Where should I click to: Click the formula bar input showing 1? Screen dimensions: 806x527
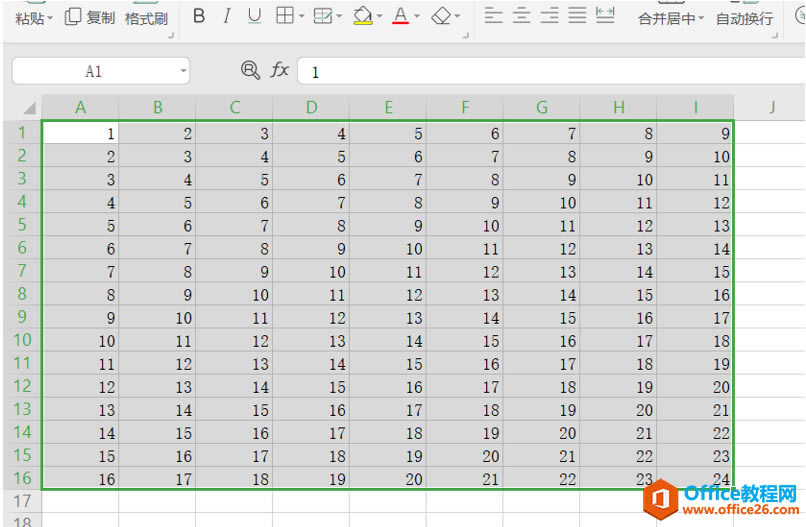tap(552, 71)
